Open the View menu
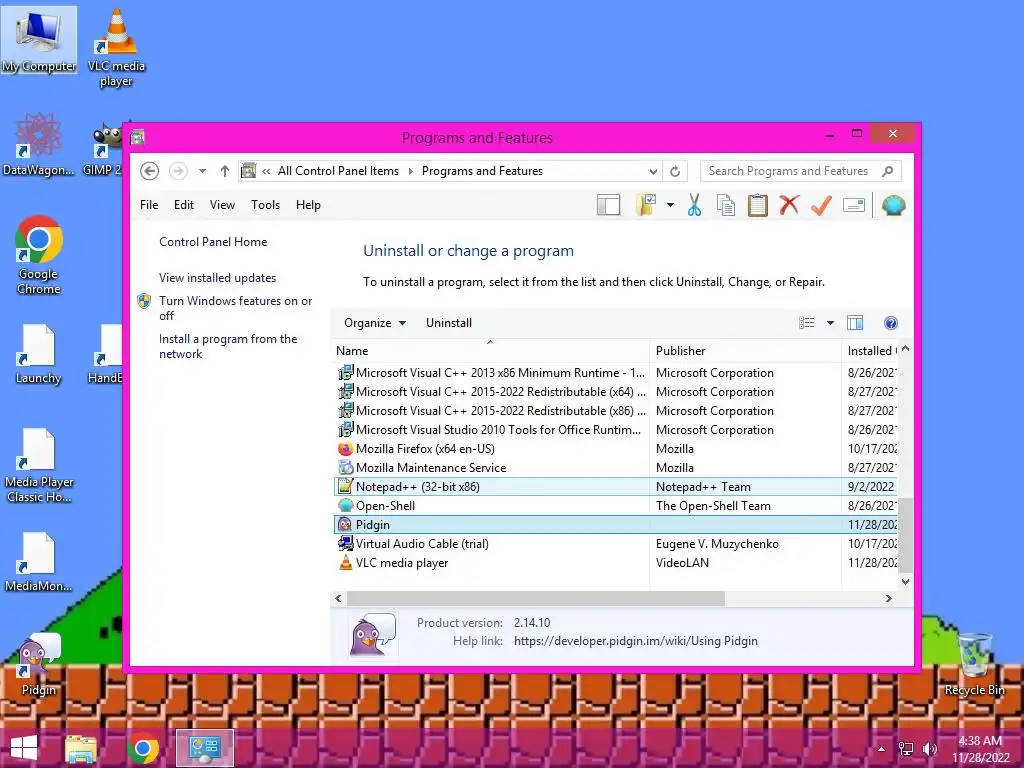 pos(222,205)
